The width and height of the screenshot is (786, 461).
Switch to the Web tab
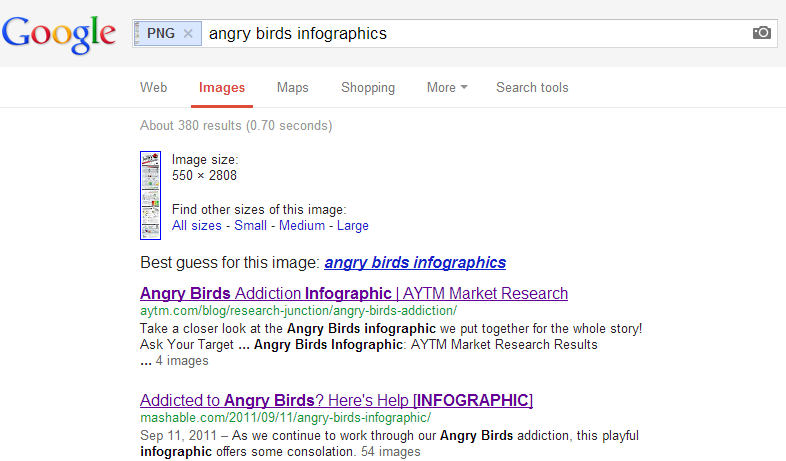[x=153, y=88]
